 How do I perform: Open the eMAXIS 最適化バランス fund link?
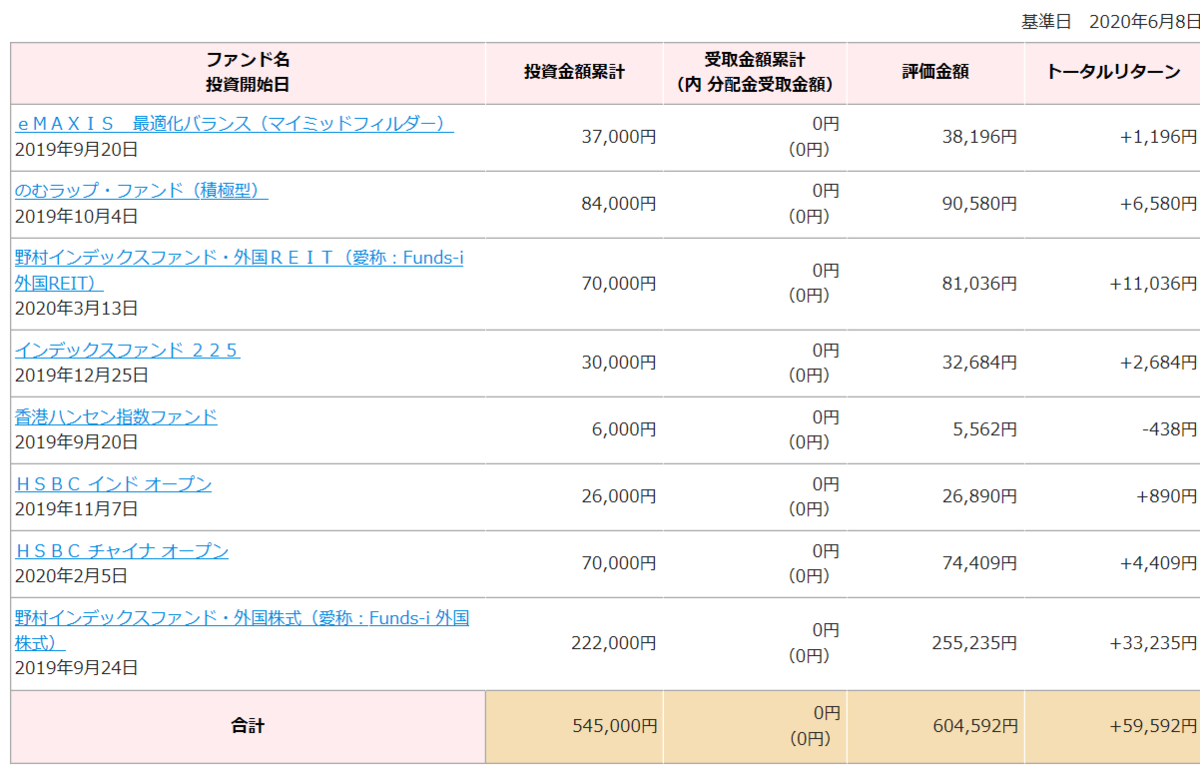[x=230, y=124]
